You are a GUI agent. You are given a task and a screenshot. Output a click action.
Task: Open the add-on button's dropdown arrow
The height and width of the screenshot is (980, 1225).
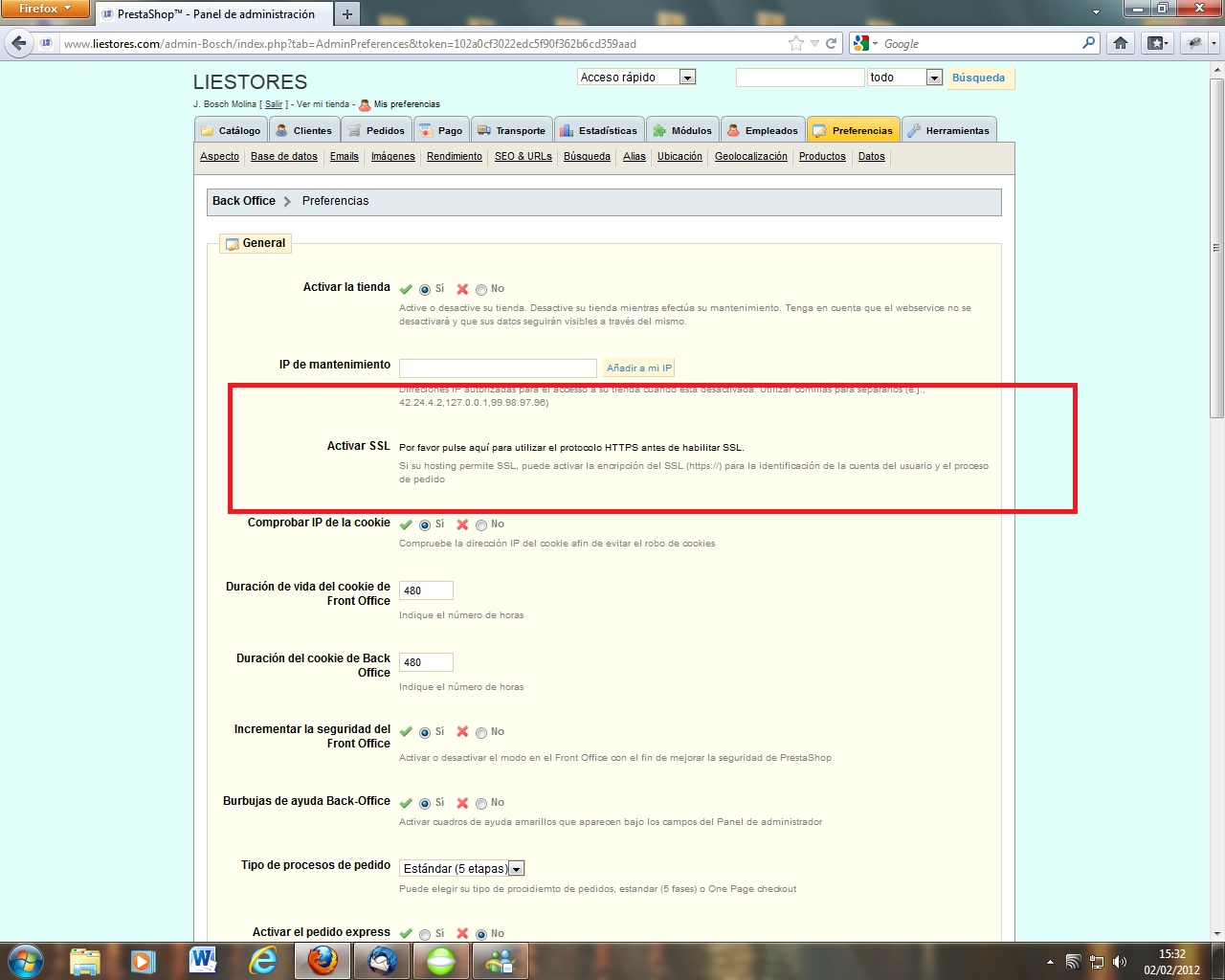click(1214, 43)
